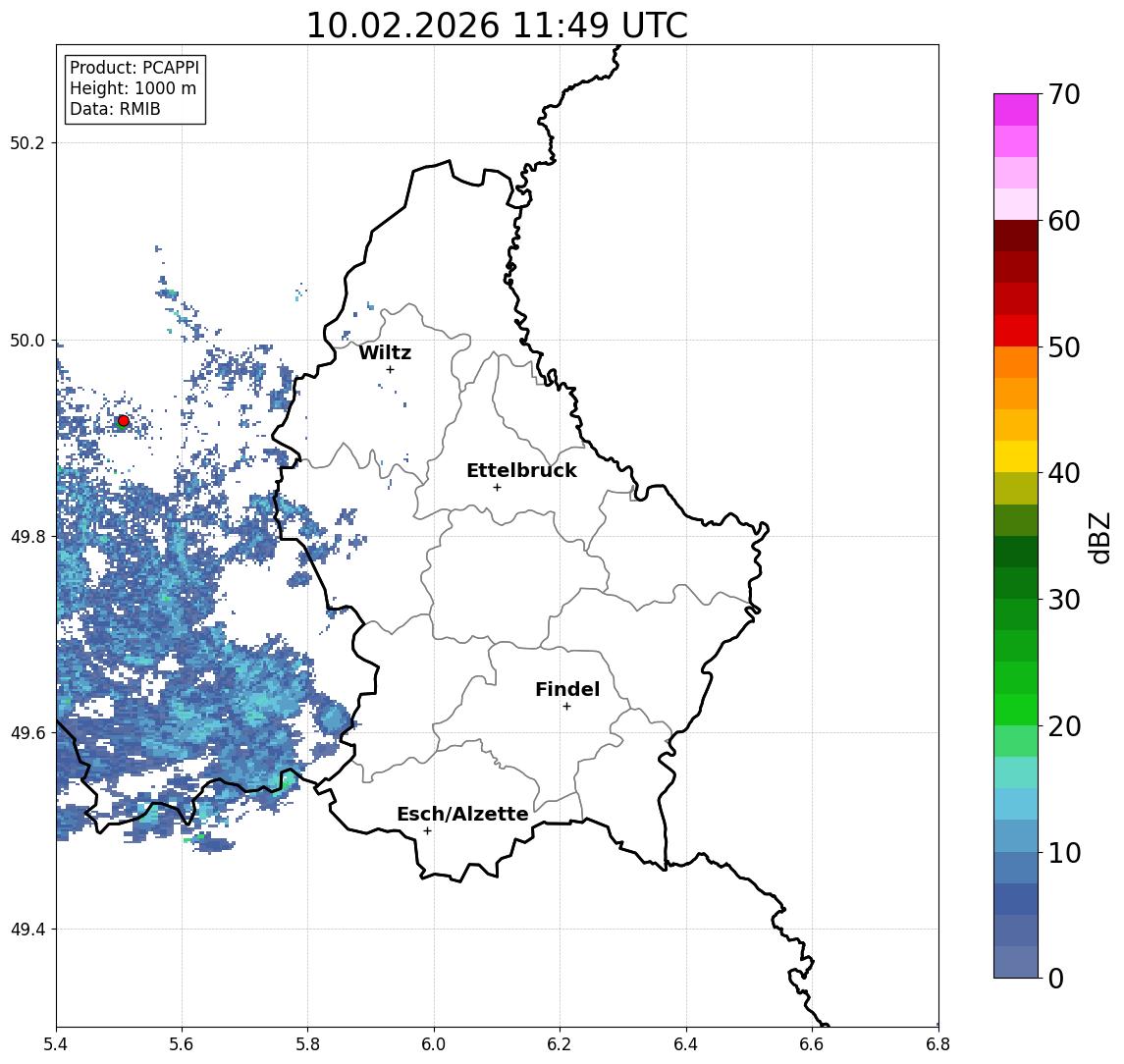The image size is (1124, 1064).
Task: Click the magenta swatch at top of colorbar
Action: [x=1016, y=110]
